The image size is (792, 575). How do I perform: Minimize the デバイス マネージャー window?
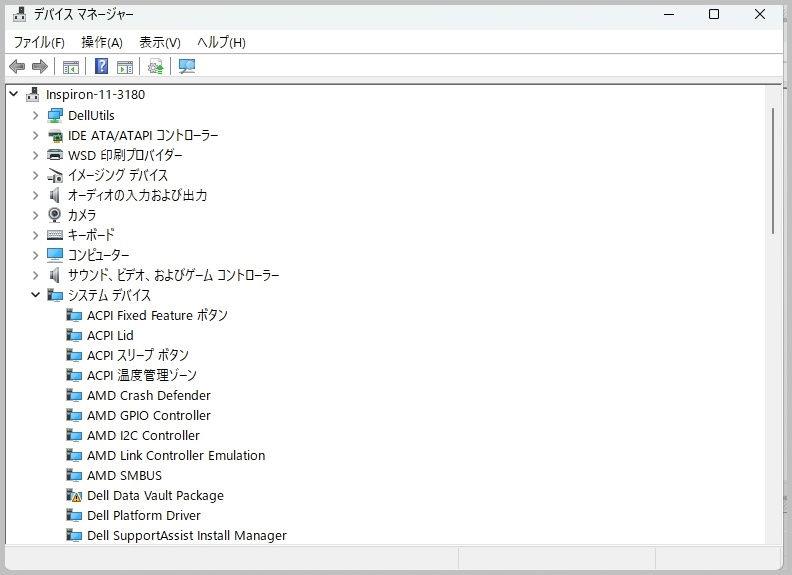(x=669, y=14)
